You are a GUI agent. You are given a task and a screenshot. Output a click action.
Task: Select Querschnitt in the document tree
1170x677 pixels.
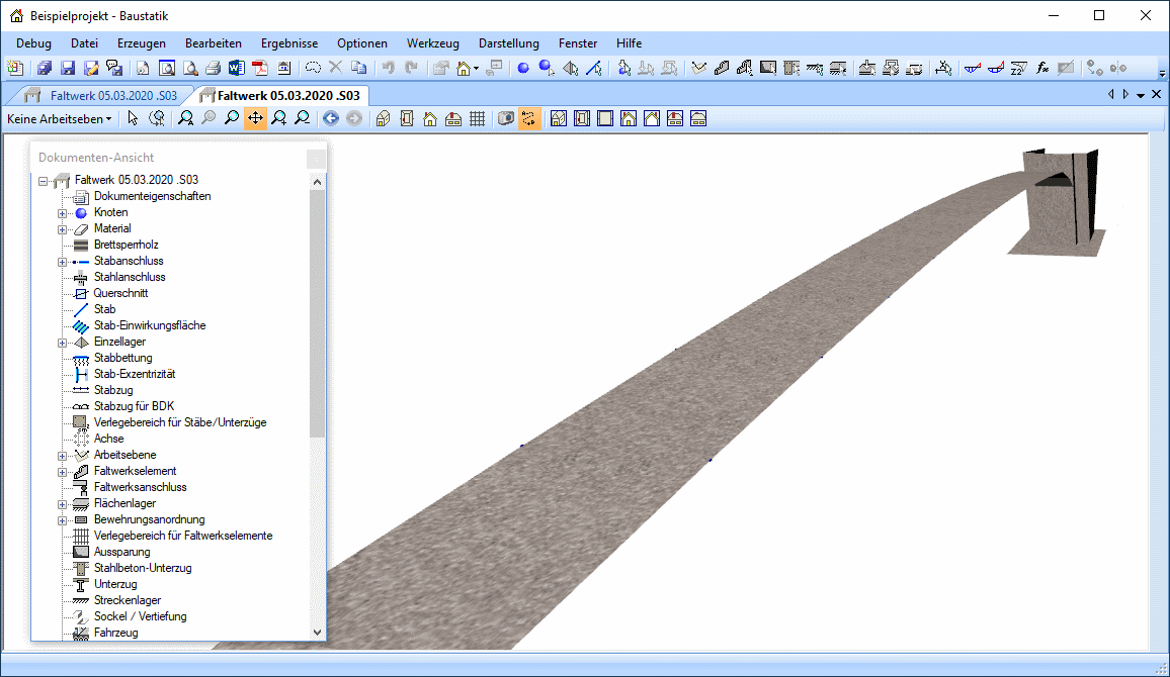point(120,293)
